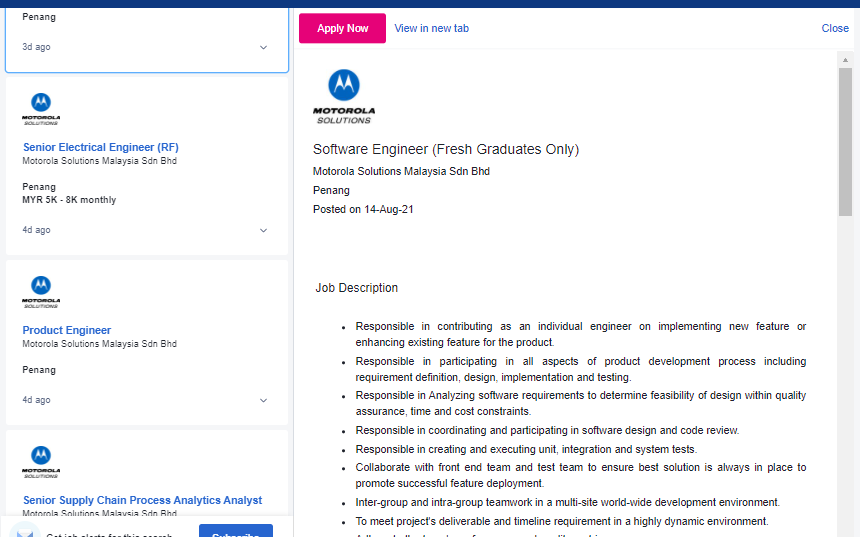Open job with View in new tab

pyautogui.click(x=431, y=29)
